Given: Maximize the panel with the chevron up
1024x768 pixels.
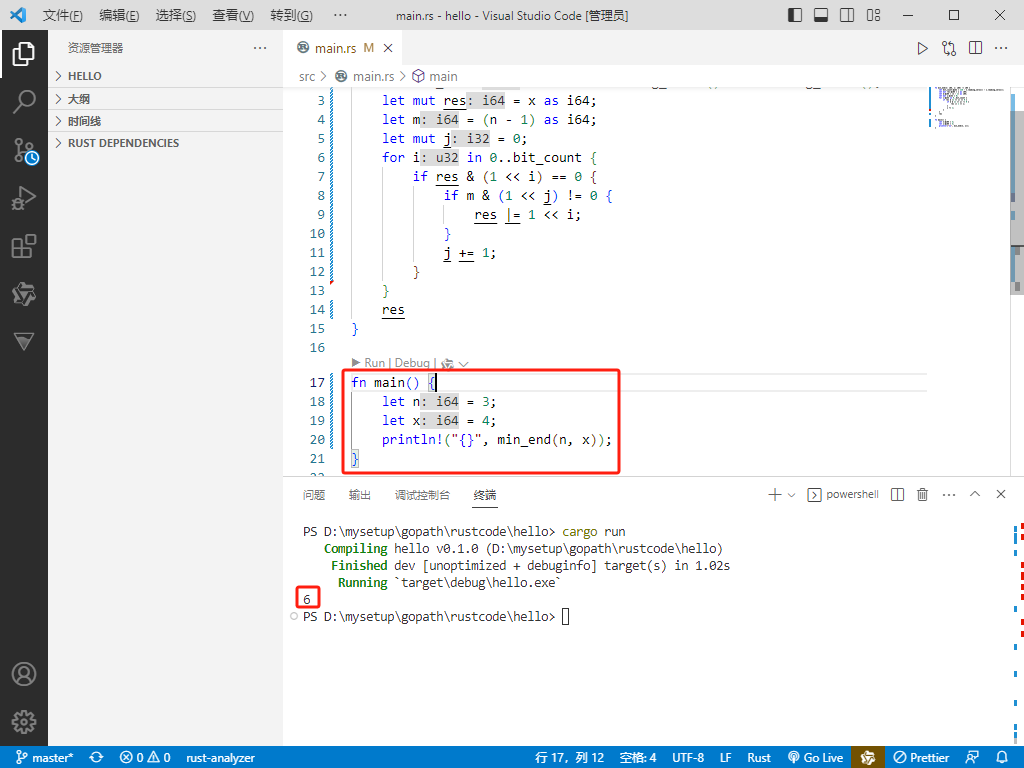Looking at the screenshot, I should click(975, 494).
